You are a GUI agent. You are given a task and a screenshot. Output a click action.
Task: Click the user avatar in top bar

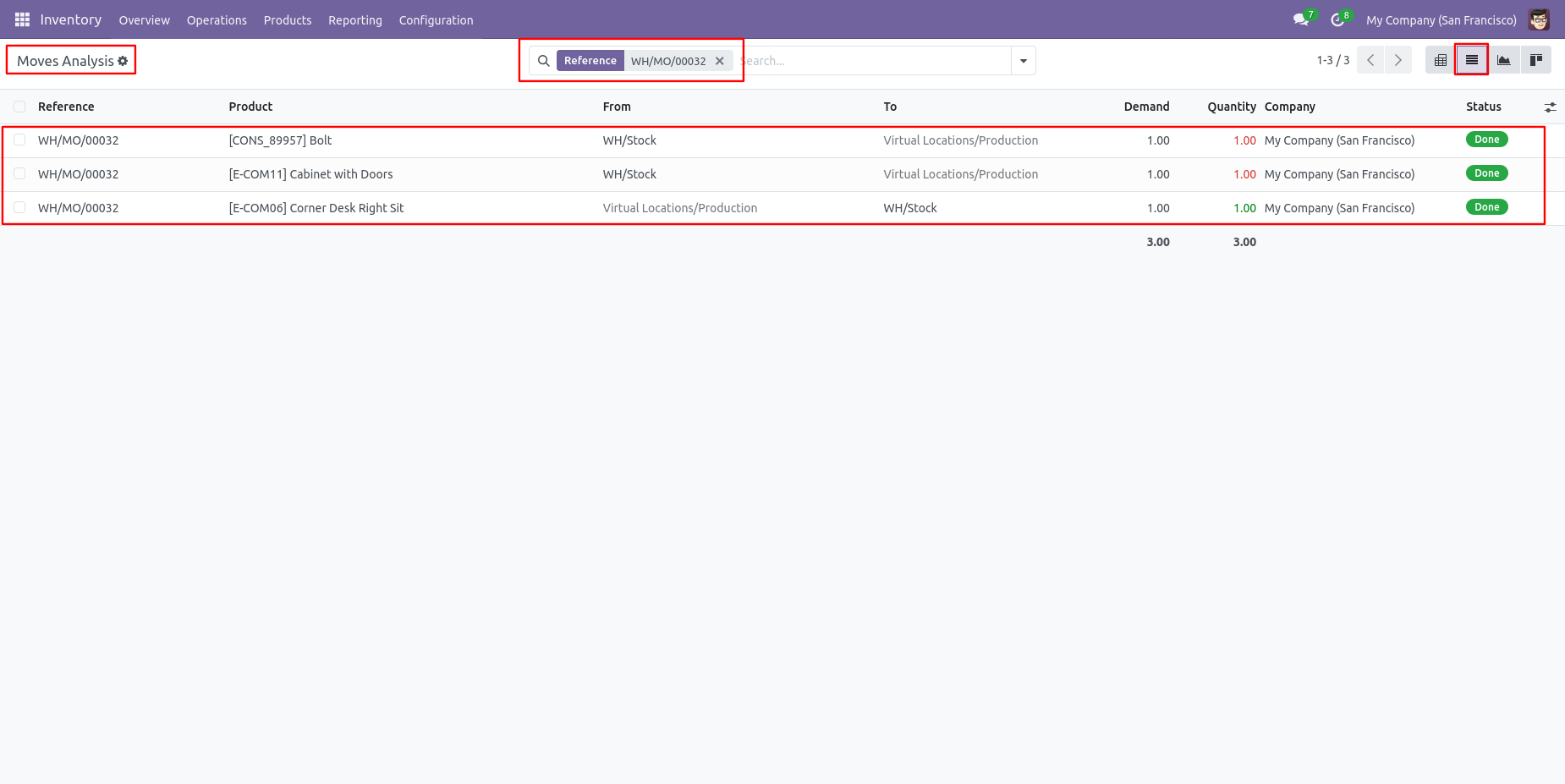[1539, 19]
